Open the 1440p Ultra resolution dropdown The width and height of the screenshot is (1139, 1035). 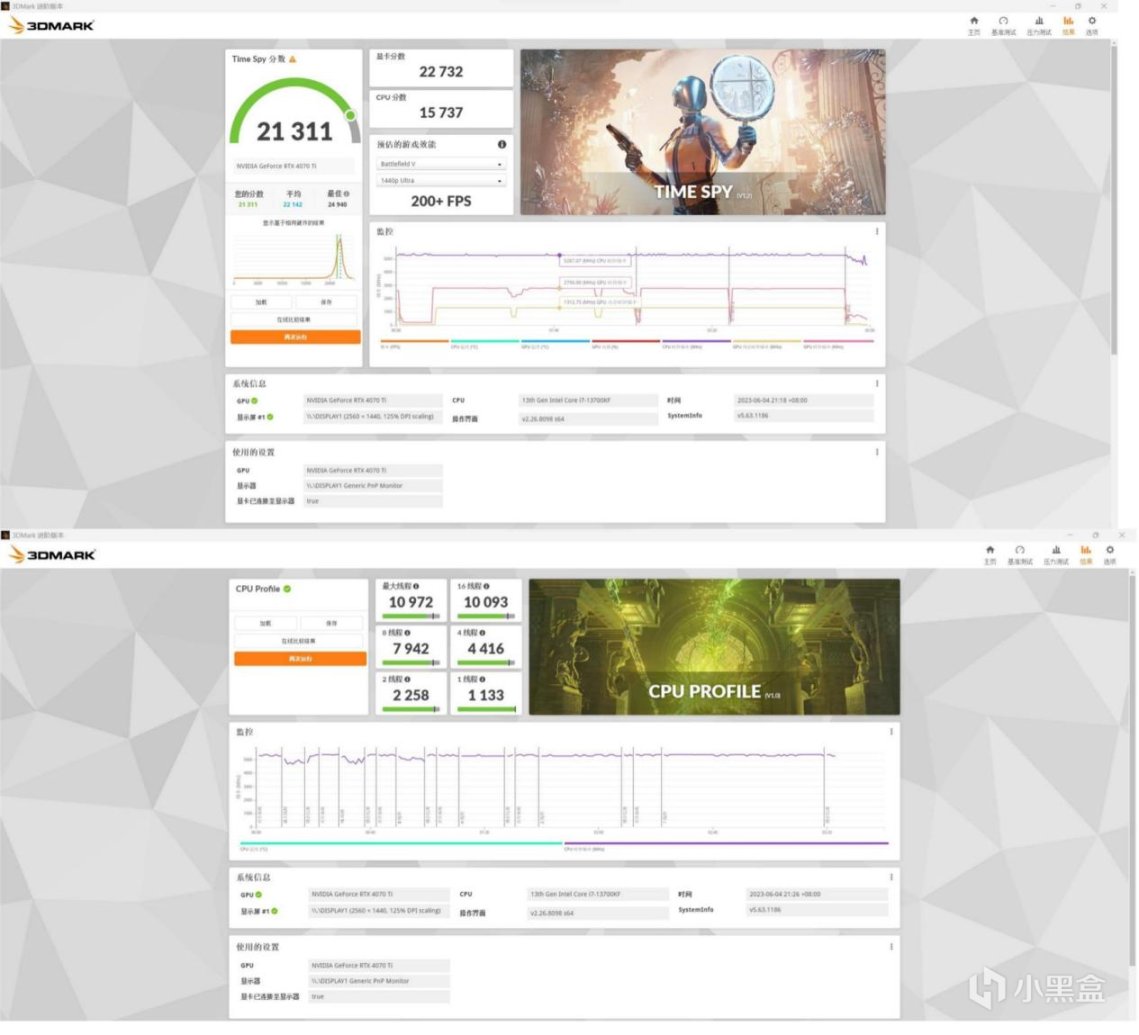click(441, 181)
